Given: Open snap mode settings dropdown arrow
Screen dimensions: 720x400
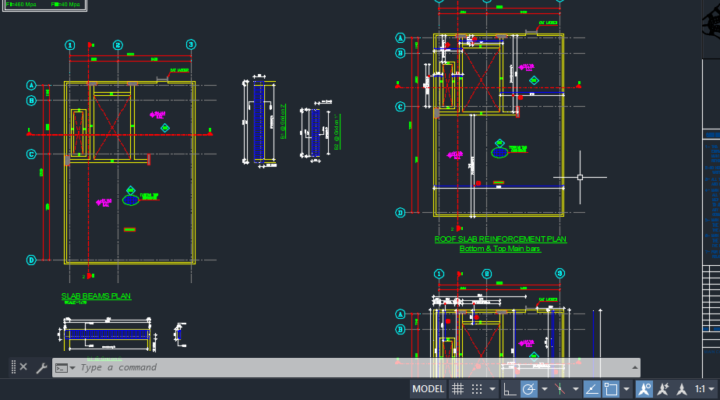Looking at the screenshot, I should [x=492, y=389].
